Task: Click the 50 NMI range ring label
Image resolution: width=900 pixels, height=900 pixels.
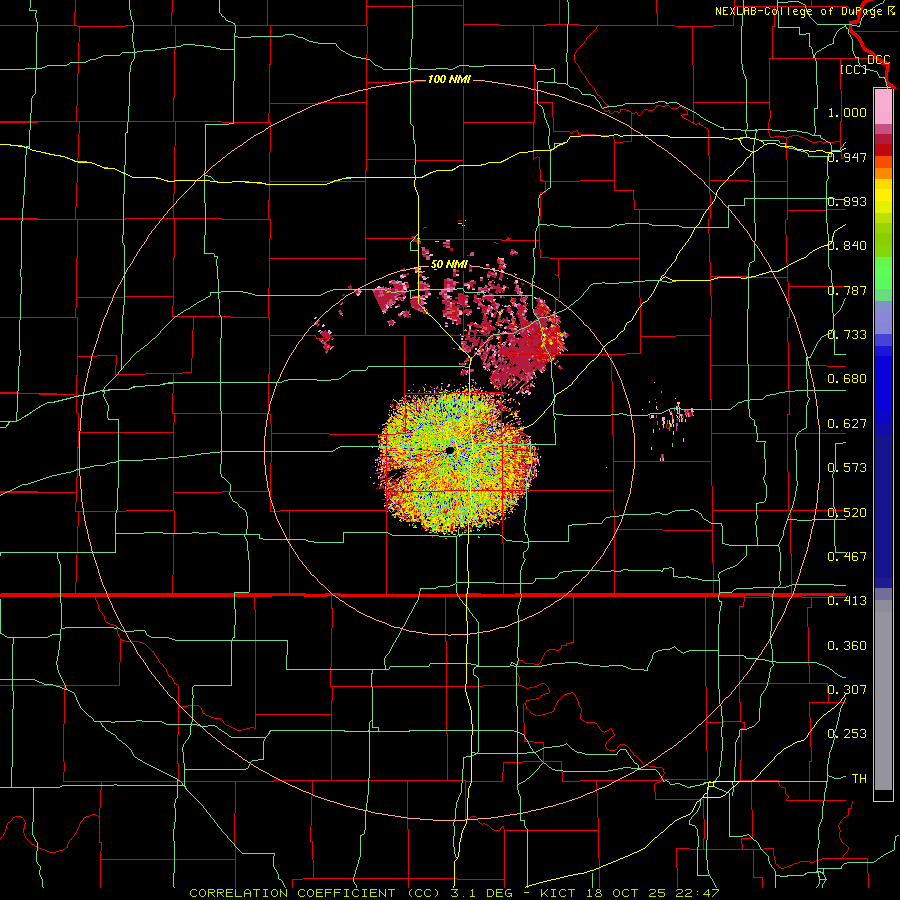Action: pos(449,265)
